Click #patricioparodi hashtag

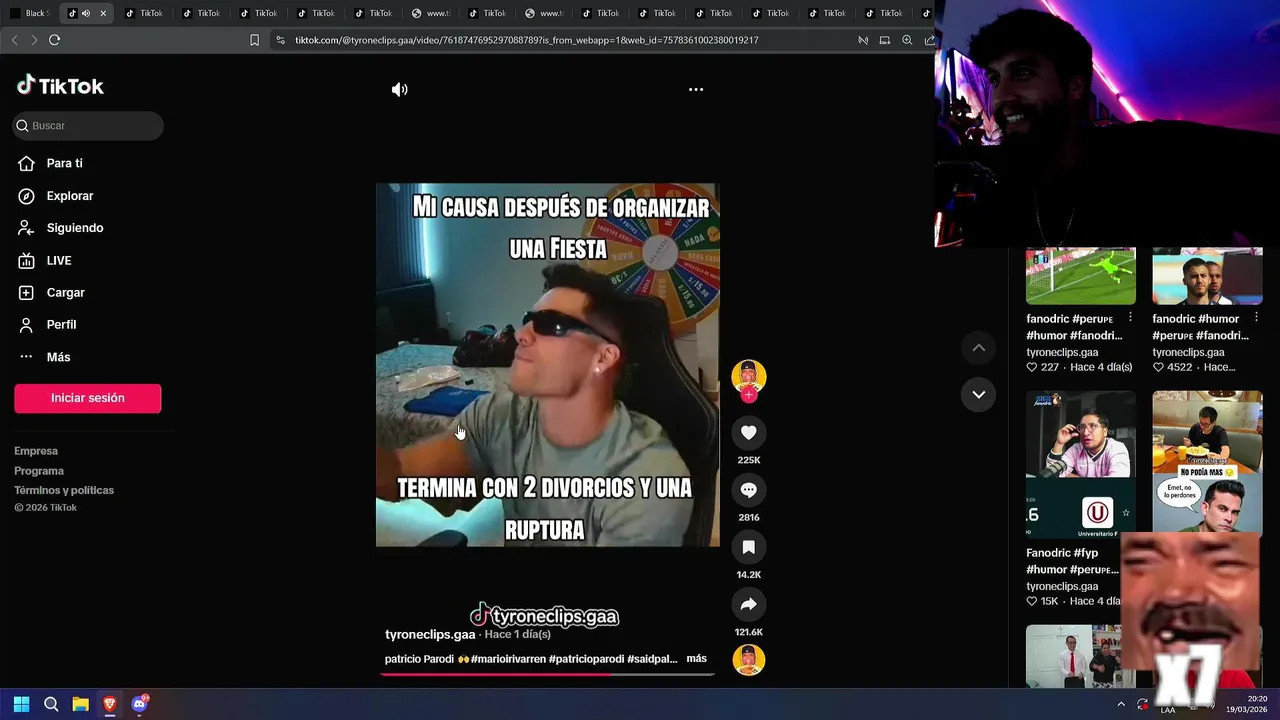[586, 659]
